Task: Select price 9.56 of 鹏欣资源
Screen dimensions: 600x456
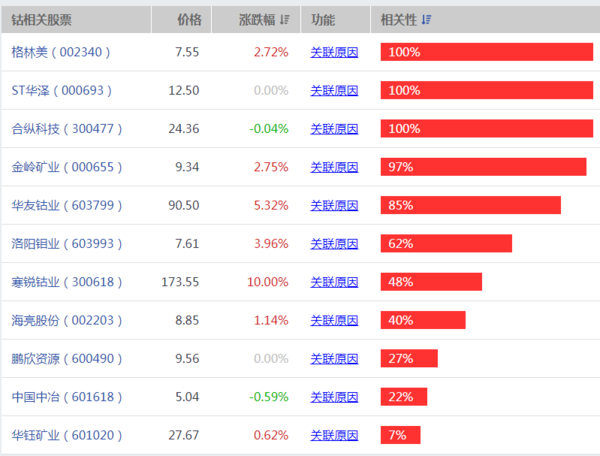Action: click(x=187, y=358)
